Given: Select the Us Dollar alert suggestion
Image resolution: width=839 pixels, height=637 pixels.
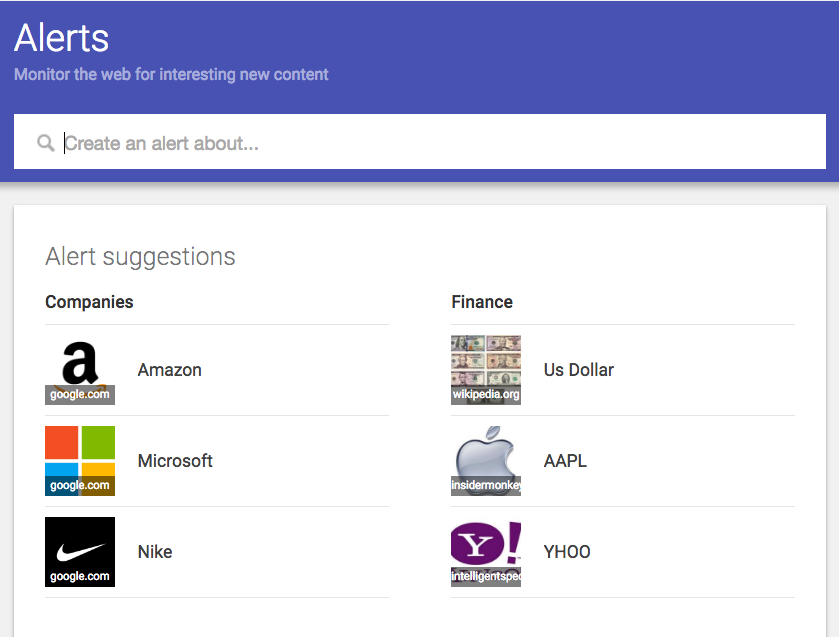Looking at the screenshot, I should point(623,370).
